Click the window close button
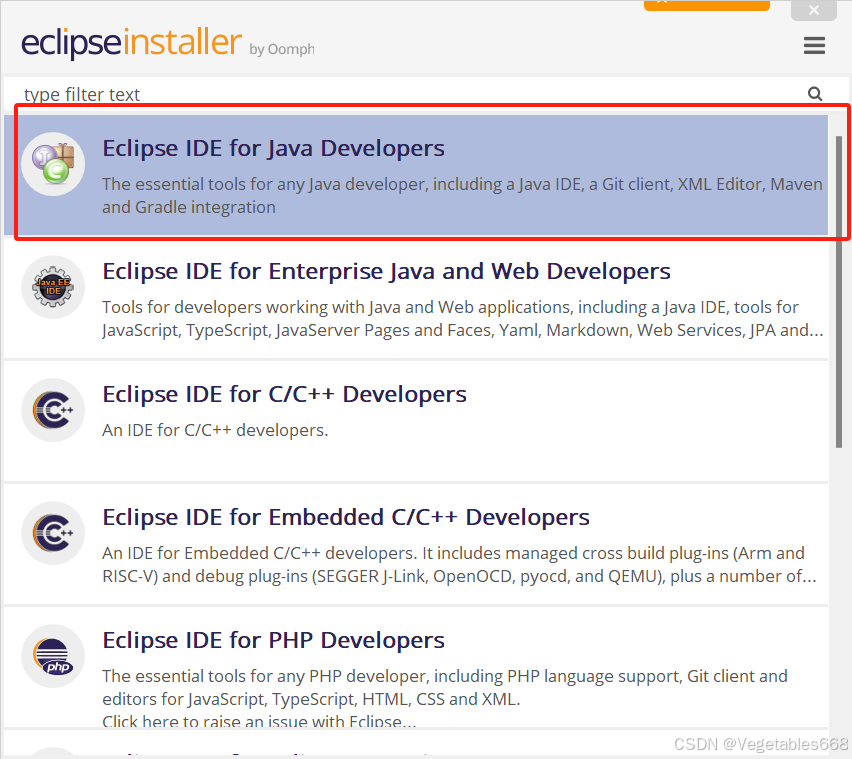Screen dimensions: 852x759 click(813, 10)
